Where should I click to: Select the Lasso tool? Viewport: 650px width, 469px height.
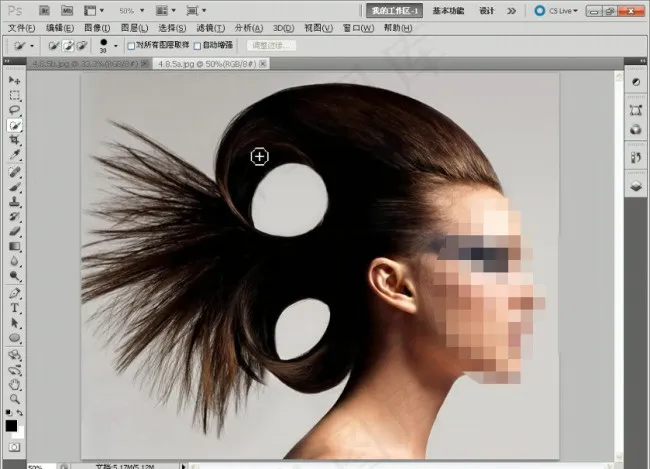pyautogui.click(x=15, y=110)
